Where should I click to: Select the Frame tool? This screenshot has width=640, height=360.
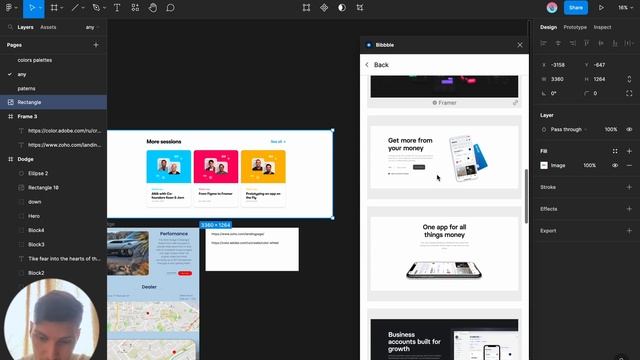coord(54,8)
